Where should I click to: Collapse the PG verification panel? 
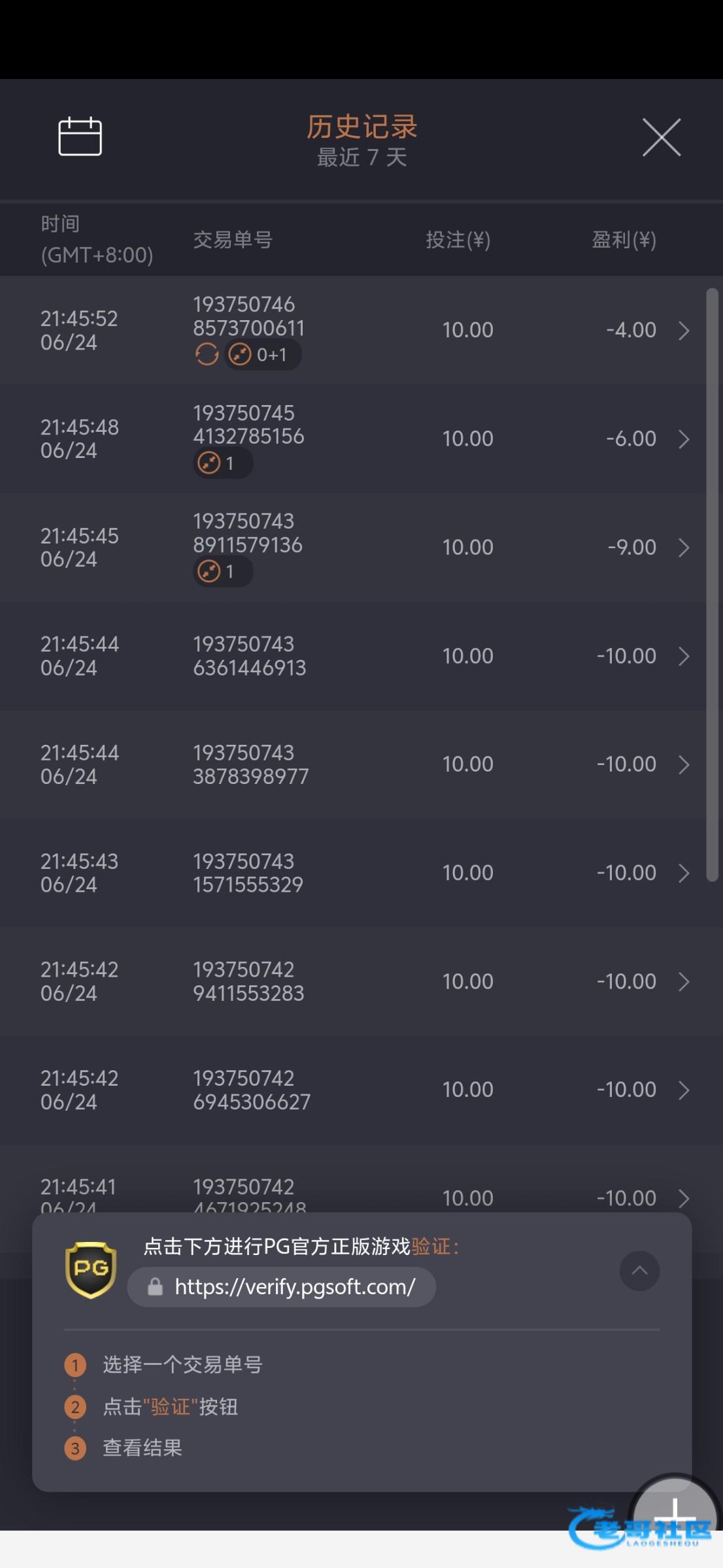(639, 1271)
